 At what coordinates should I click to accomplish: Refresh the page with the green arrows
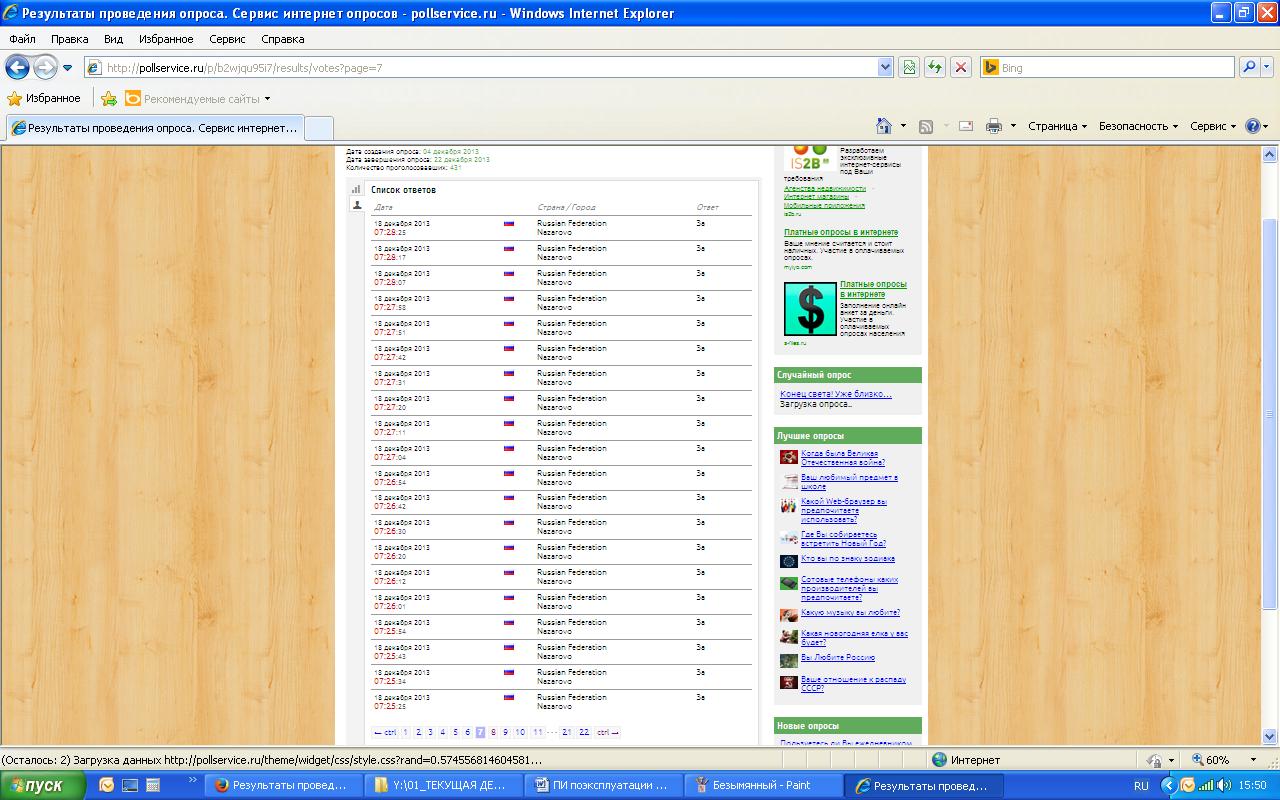935,68
